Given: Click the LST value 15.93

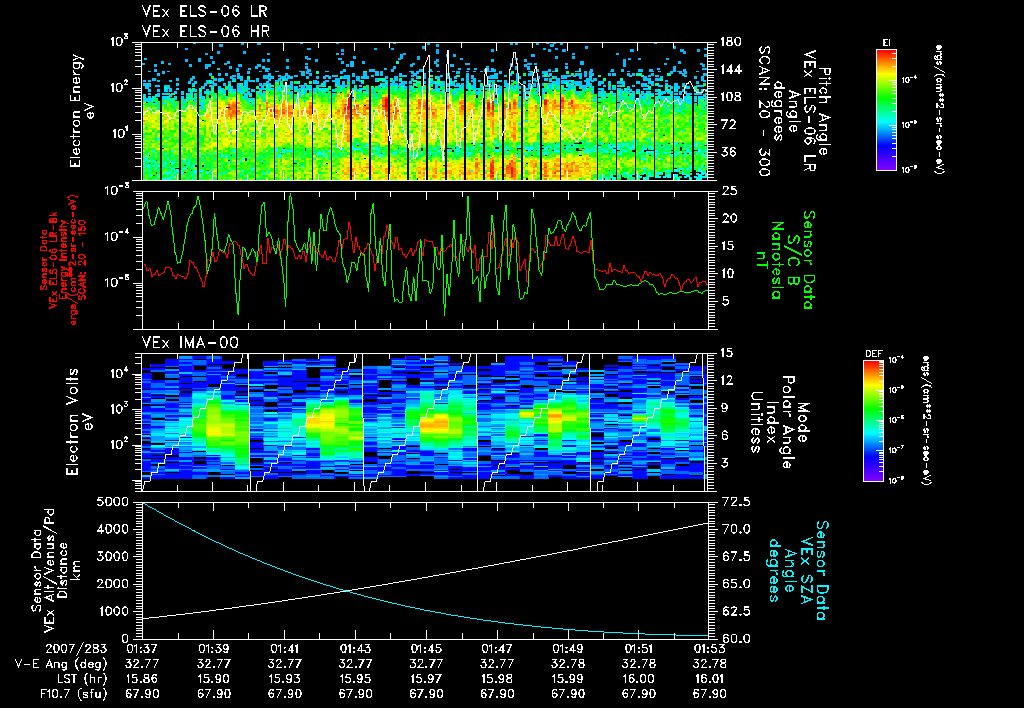Looking at the screenshot, I should click(x=283, y=679).
